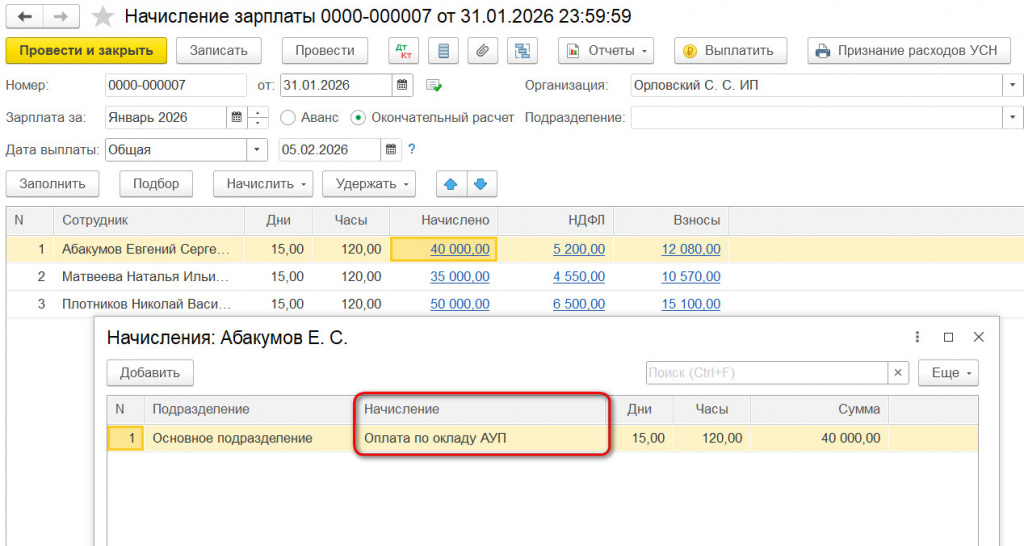
Task: Move the selected row down
Action: click(x=481, y=184)
